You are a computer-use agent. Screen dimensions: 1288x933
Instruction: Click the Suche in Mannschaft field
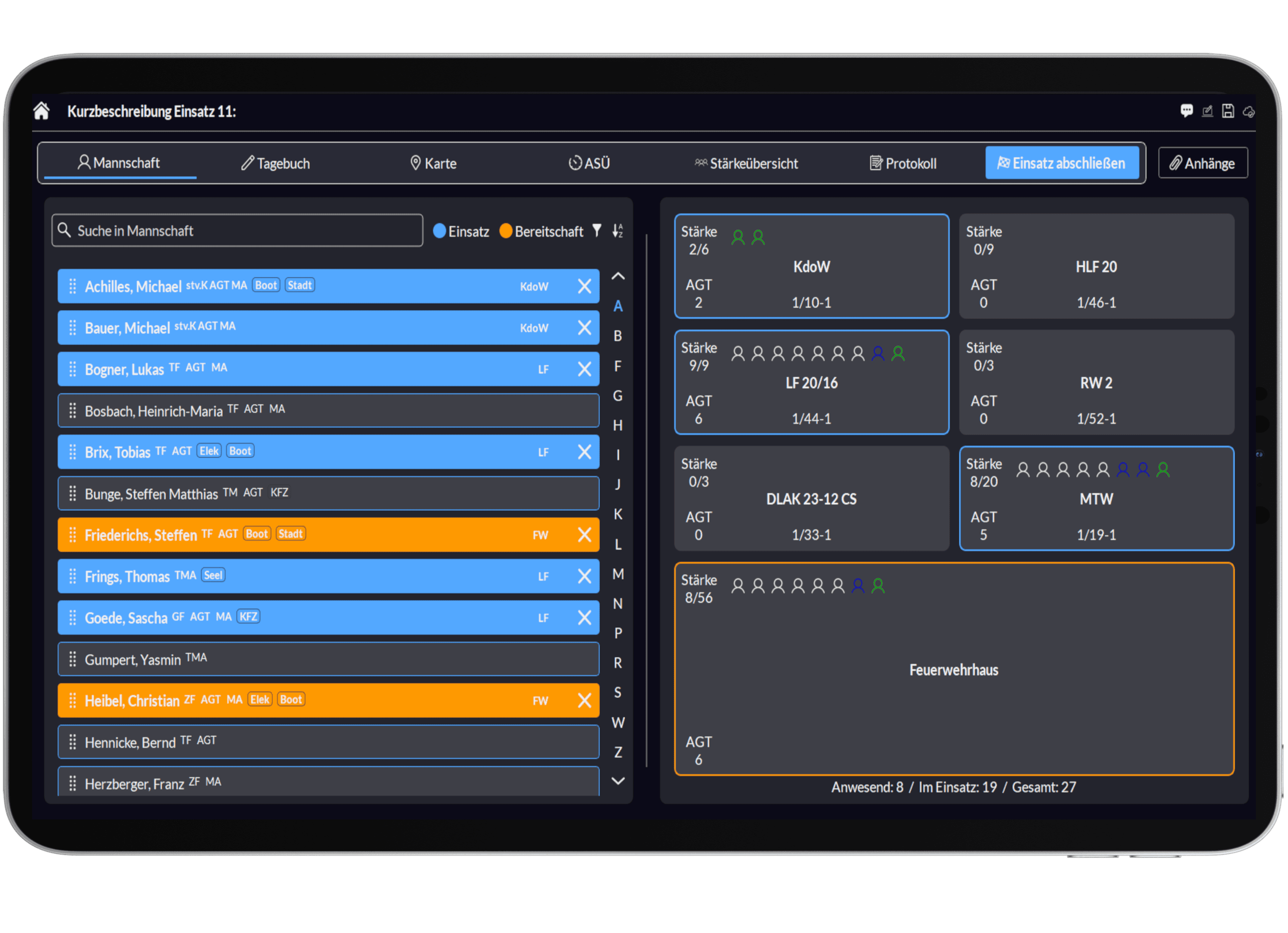coord(237,231)
